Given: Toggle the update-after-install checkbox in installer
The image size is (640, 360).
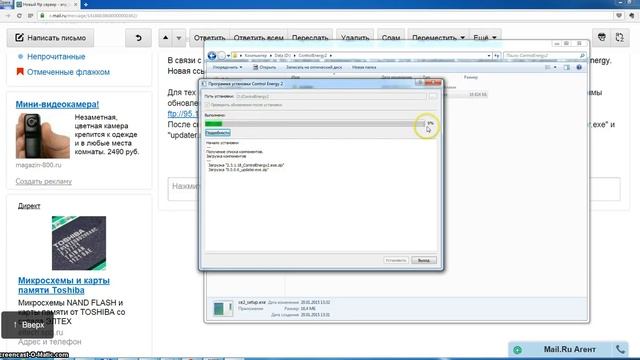Looking at the screenshot, I should 207,105.
